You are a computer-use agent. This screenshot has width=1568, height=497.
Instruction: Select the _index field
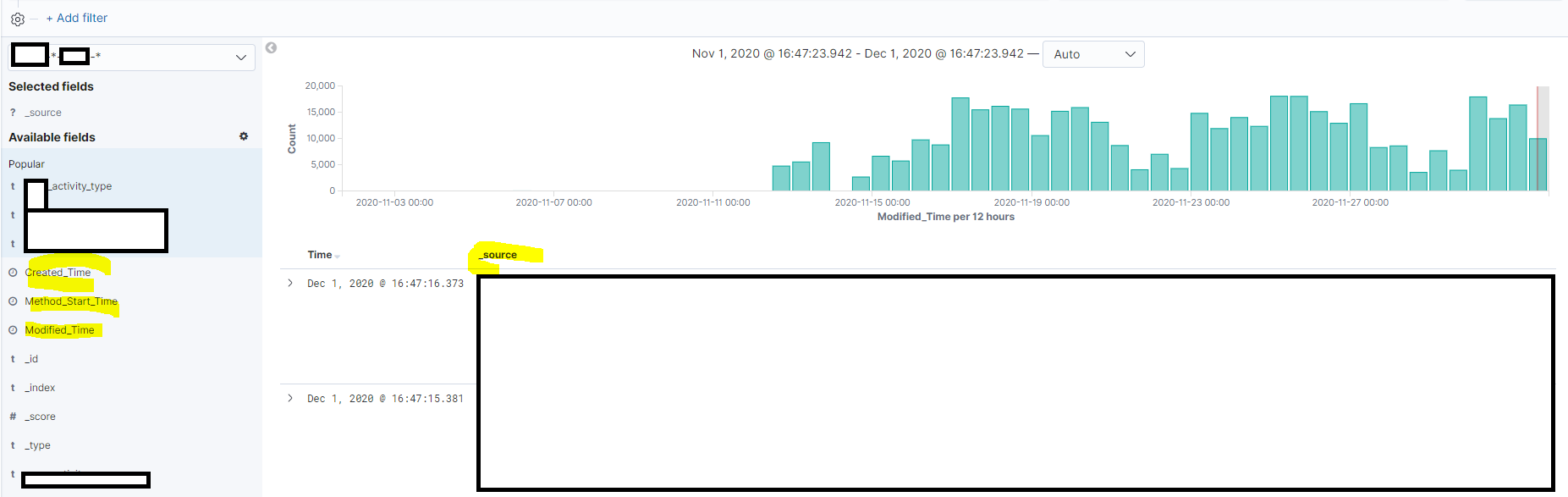coord(40,388)
